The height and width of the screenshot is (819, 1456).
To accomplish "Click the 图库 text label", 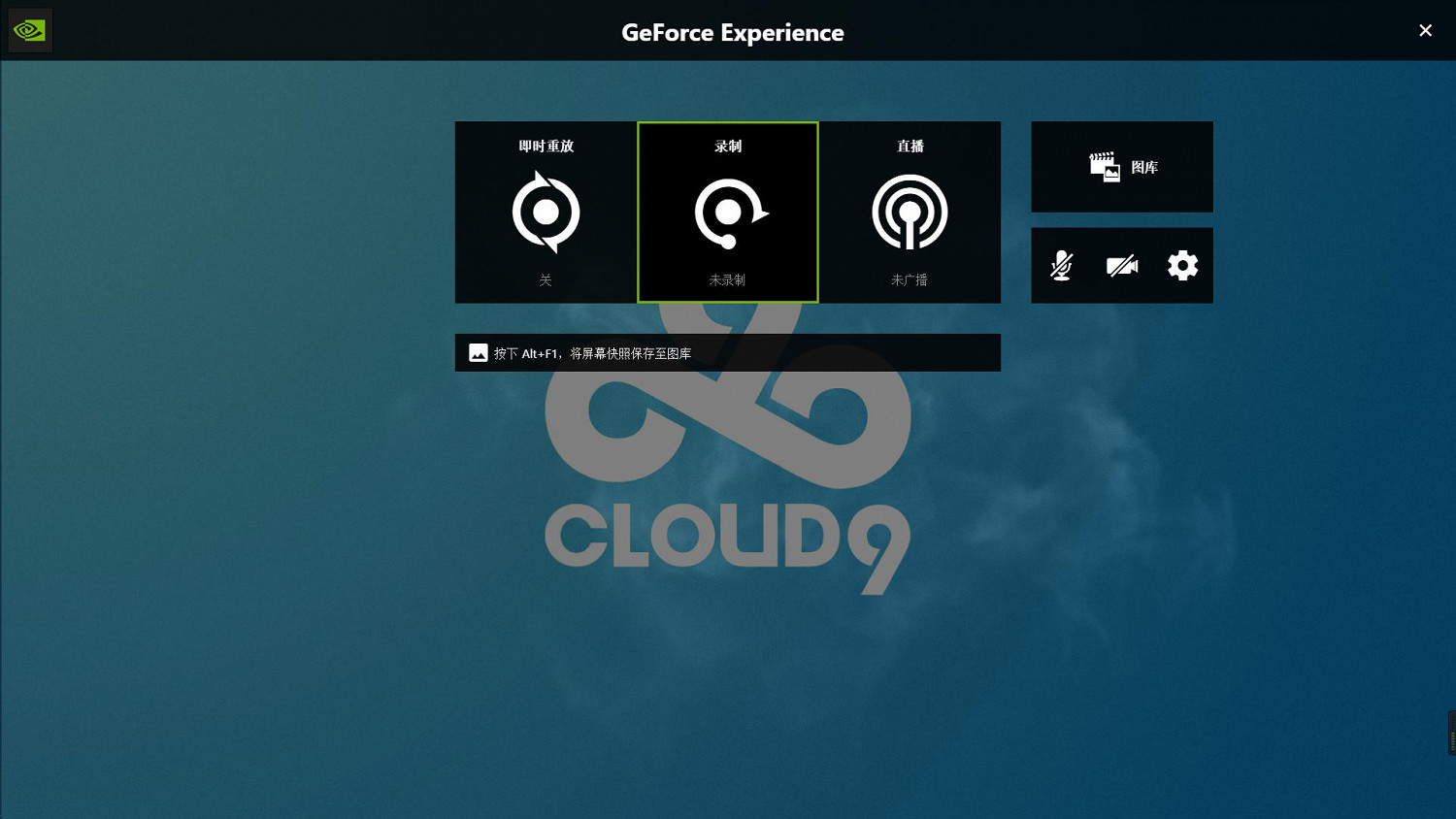I will [1144, 168].
